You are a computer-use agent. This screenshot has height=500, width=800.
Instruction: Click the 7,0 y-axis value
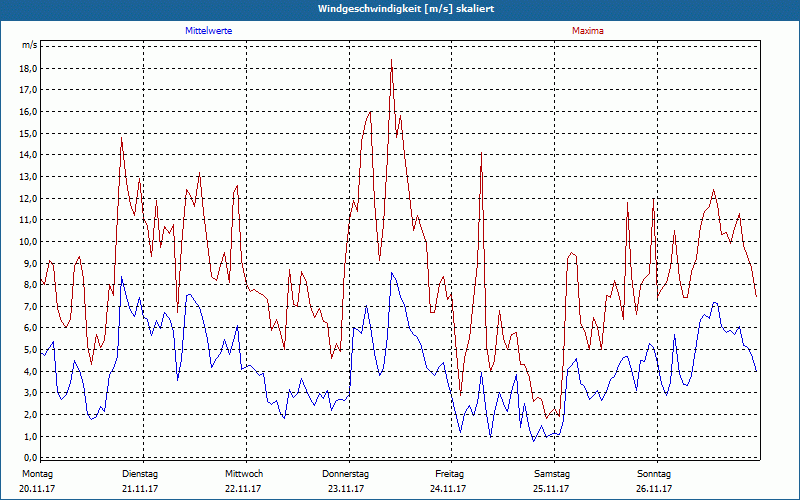pos(30,306)
